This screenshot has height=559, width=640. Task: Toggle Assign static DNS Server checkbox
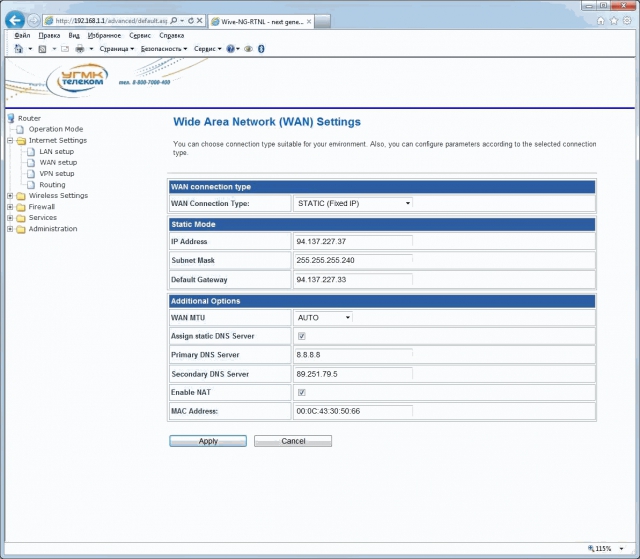pos(301,336)
